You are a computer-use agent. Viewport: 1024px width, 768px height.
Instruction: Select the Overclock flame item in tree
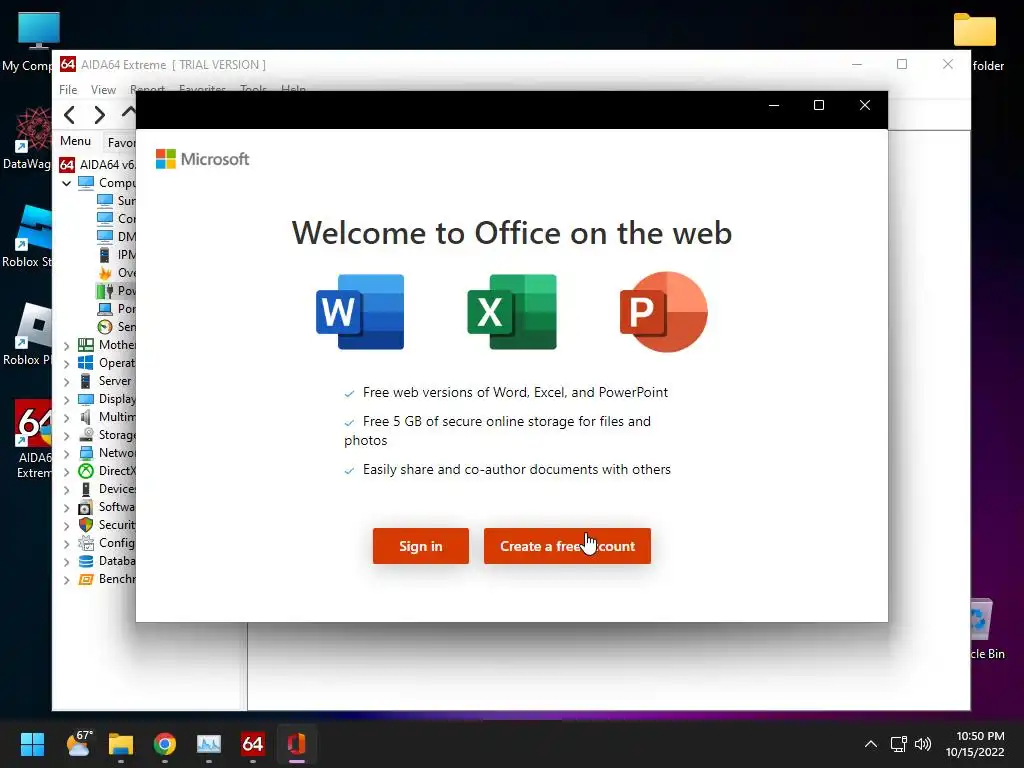pyautogui.click(x=116, y=272)
